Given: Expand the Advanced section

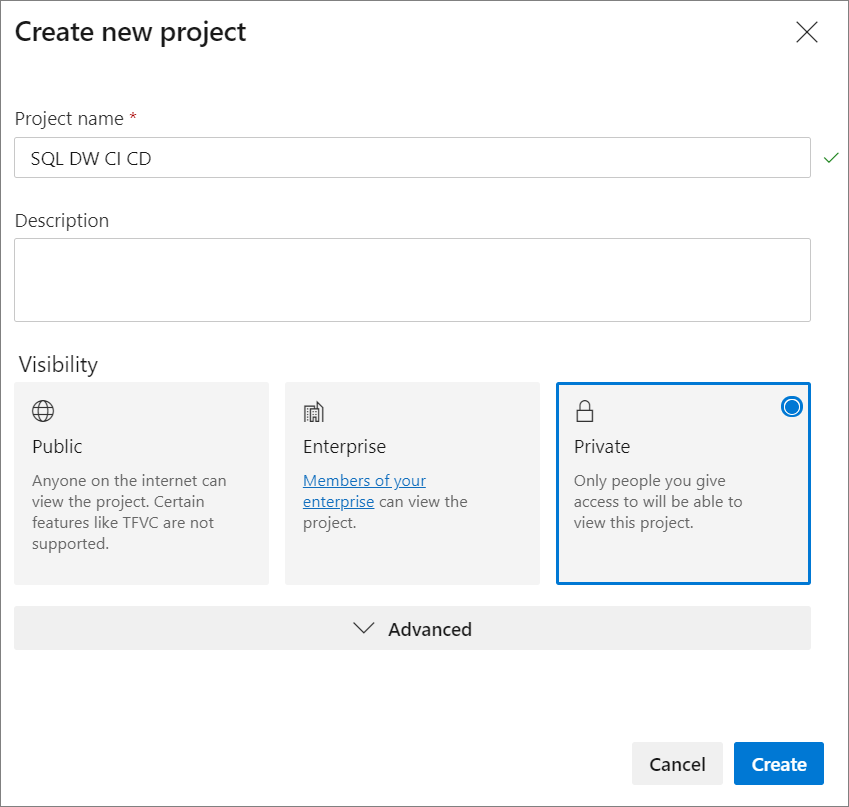Looking at the screenshot, I should pyautogui.click(x=412, y=629).
